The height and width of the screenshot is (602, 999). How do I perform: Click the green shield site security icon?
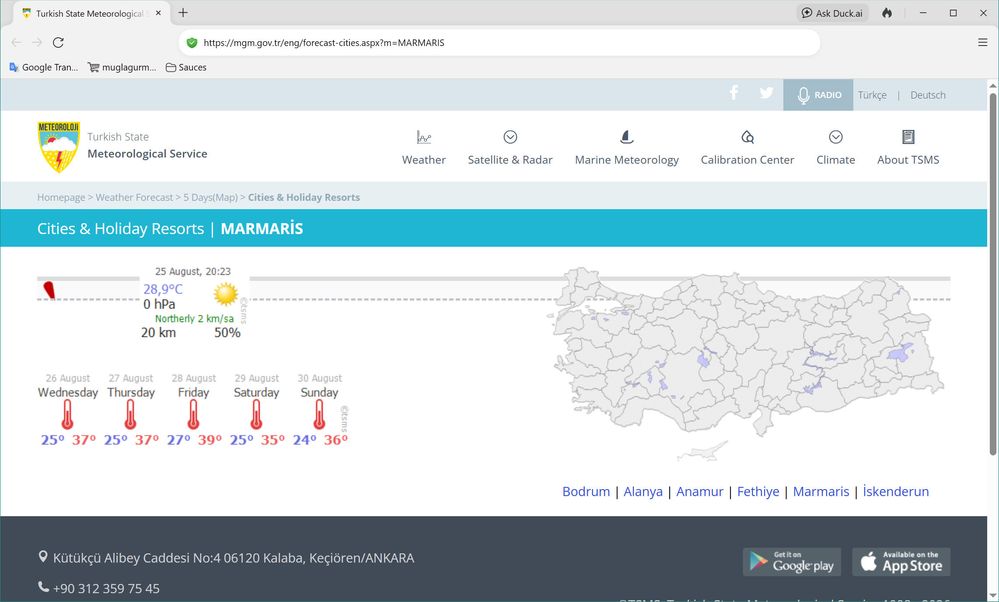[x=192, y=43]
